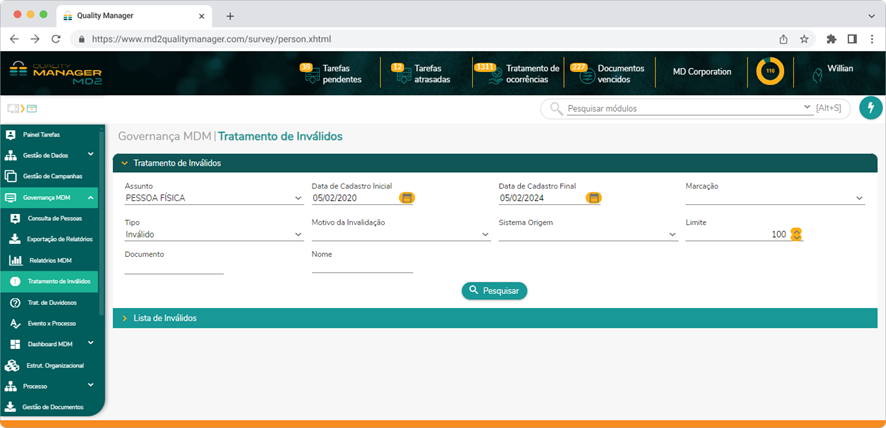The image size is (886, 428).
Task: Open Tratamento de ocorrências header icon
Action: click(x=488, y=72)
